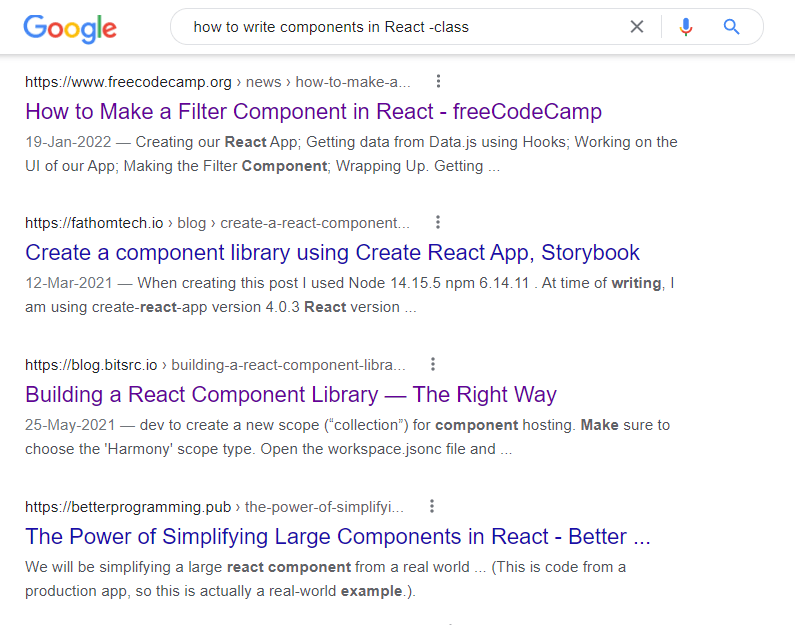
Task: Open 'How to Make a Filter Component in React' link
Action: [313, 112]
